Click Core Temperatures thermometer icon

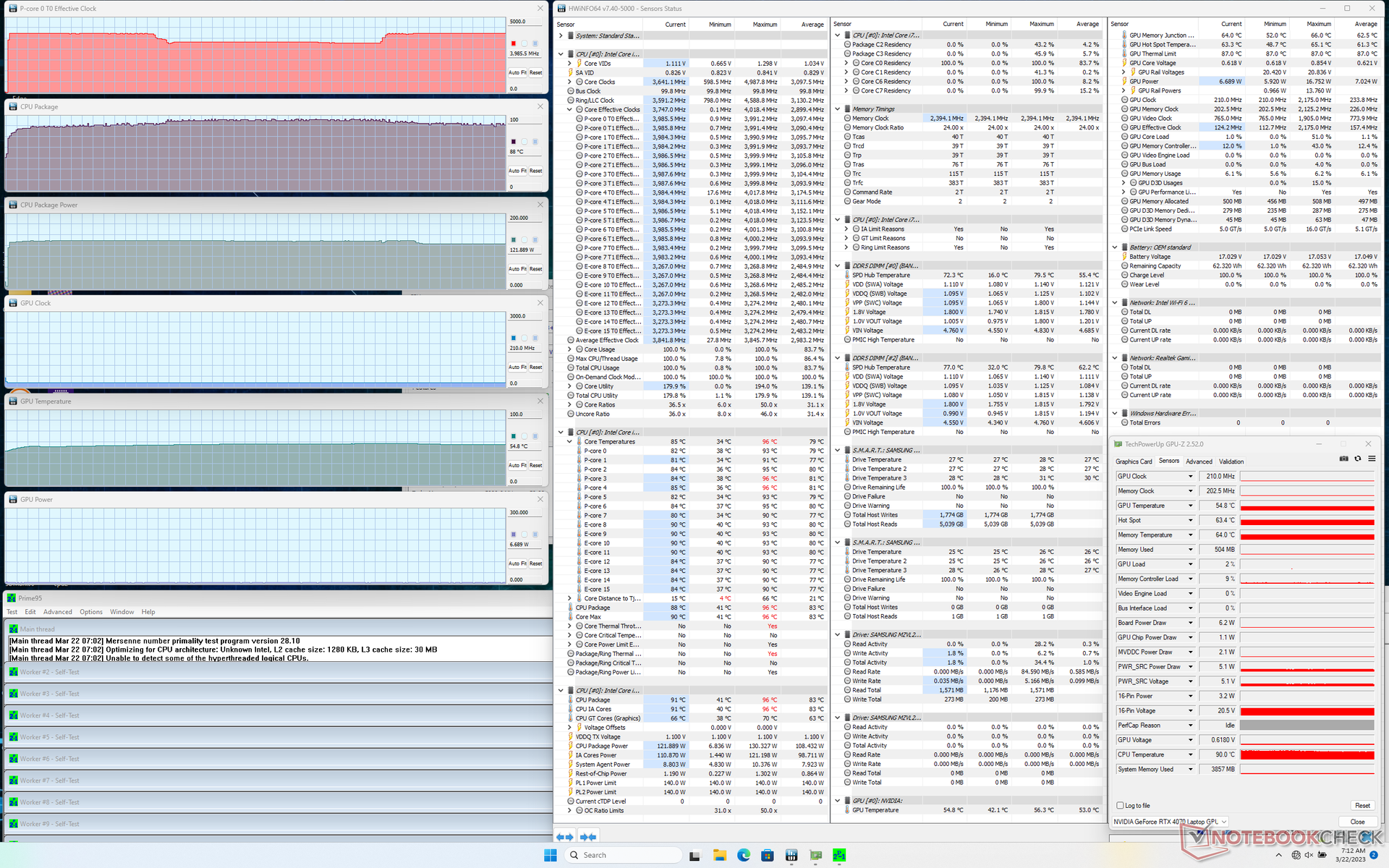[x=579, y=442]
